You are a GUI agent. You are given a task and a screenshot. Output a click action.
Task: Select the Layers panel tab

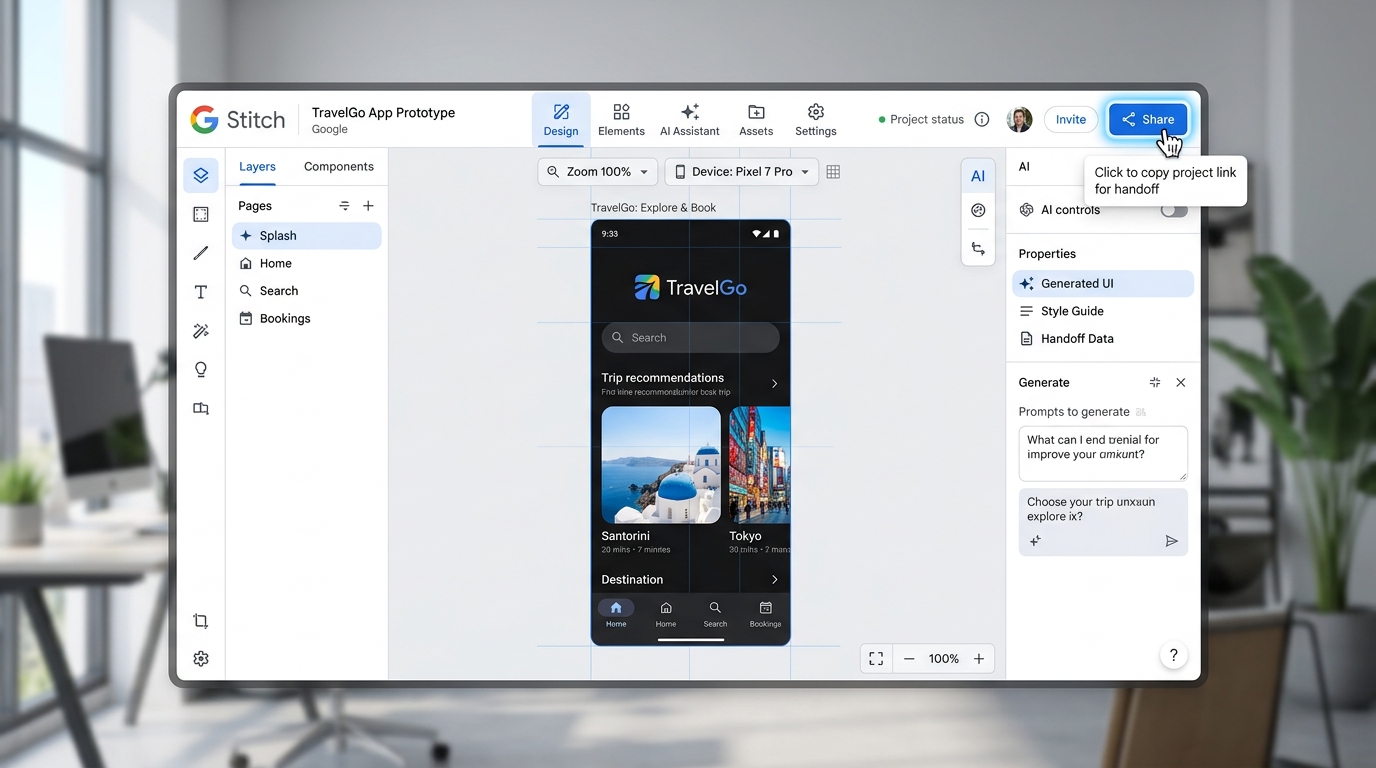[257, 167]
